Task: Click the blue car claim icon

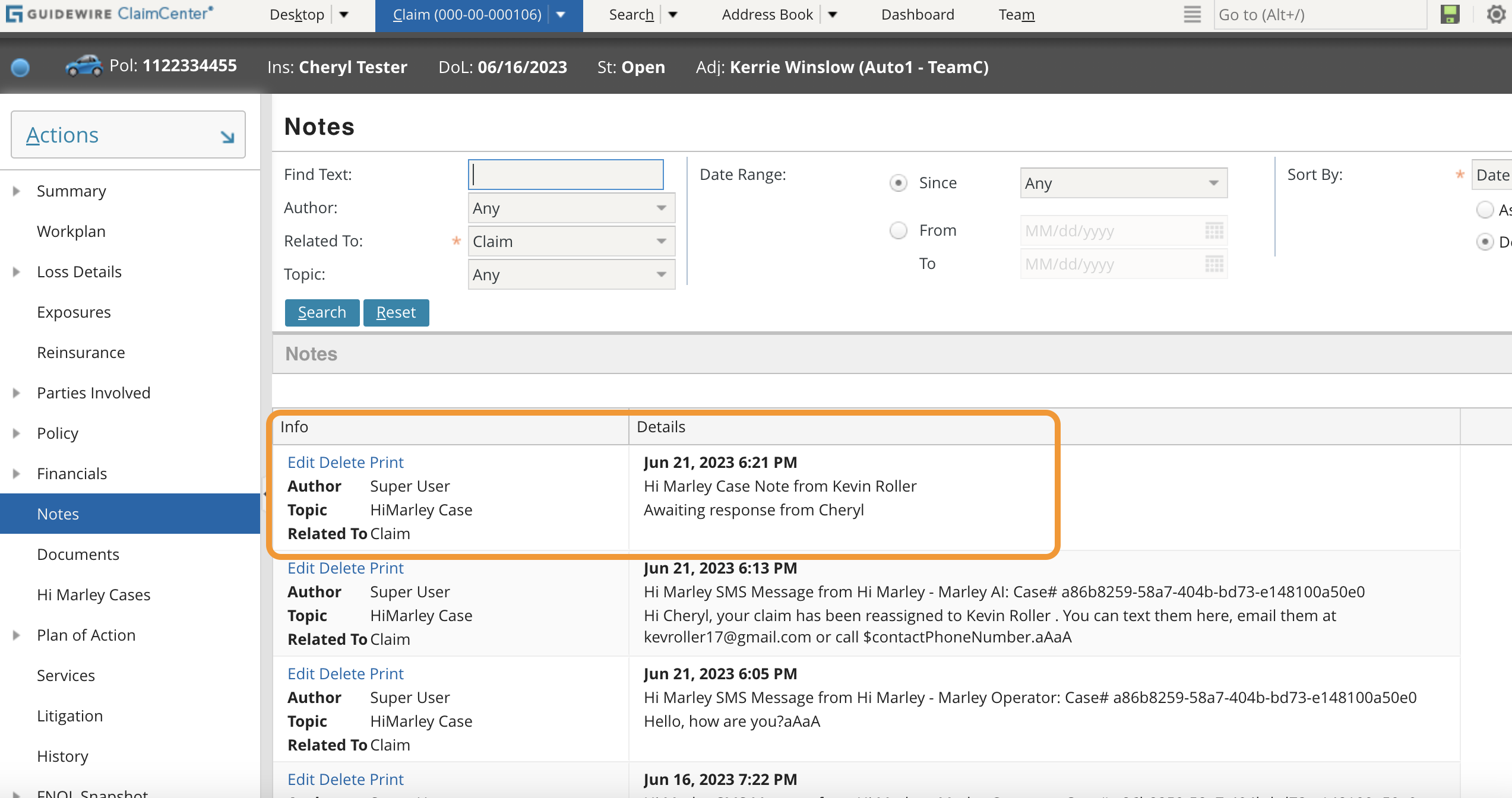Action: coord(83,66)
